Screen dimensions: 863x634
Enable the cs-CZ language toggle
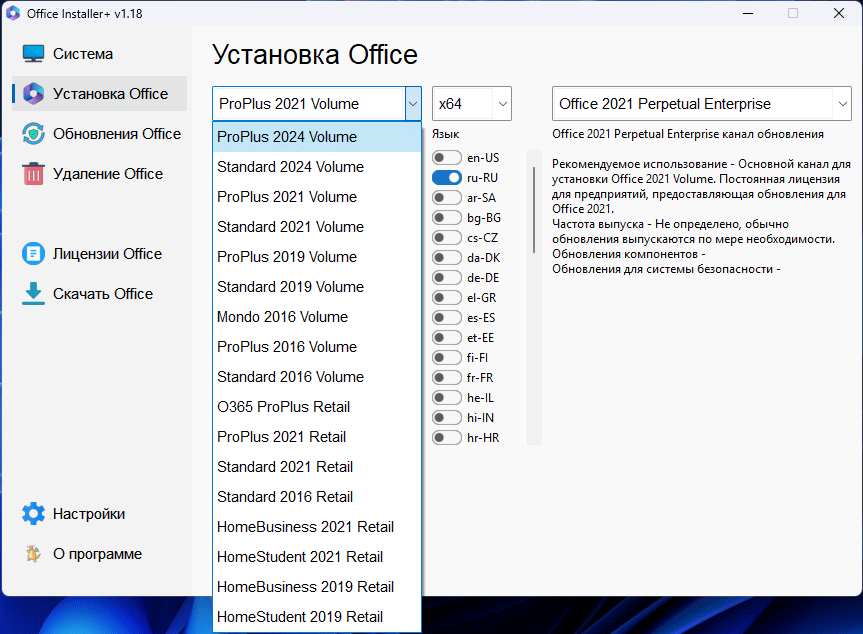pyautogui.click(x=446, y=238)
